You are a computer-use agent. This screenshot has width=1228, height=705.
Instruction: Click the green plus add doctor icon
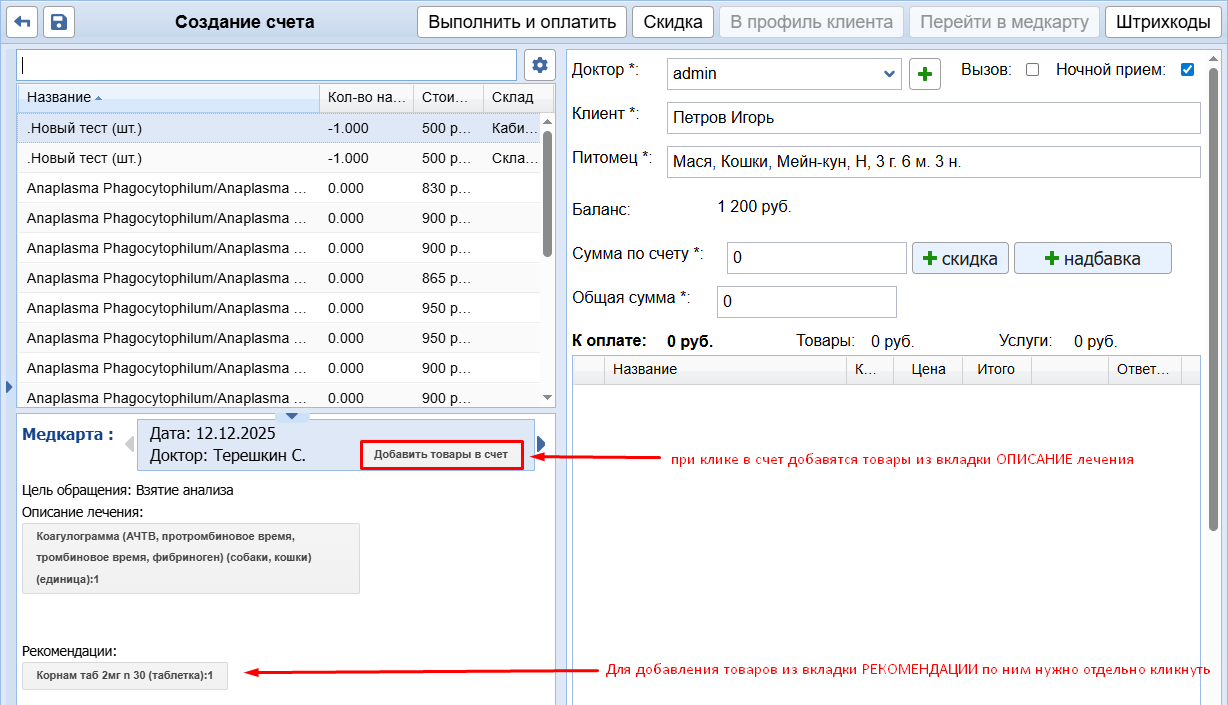tap(925, 74)
